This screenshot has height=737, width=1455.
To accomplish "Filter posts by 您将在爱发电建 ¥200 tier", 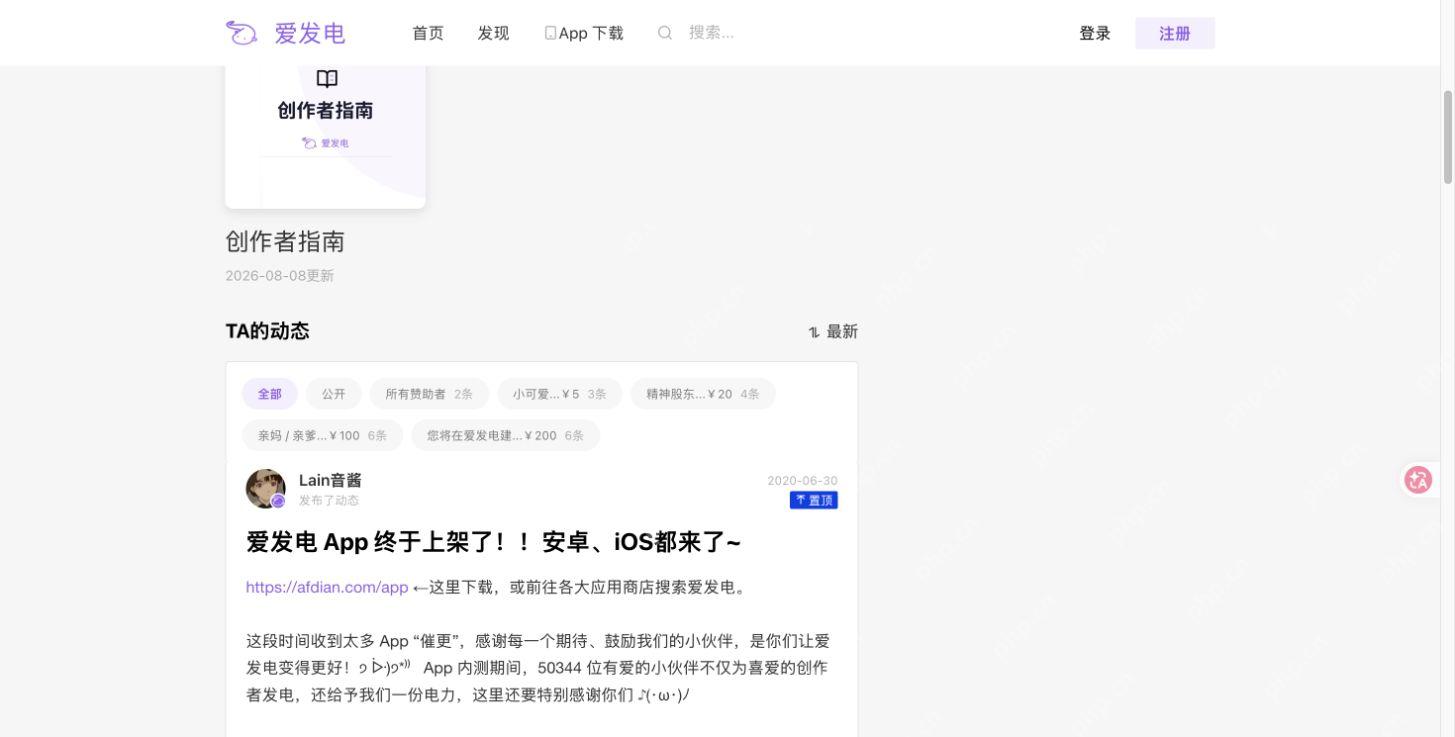I will pos(505,436).
